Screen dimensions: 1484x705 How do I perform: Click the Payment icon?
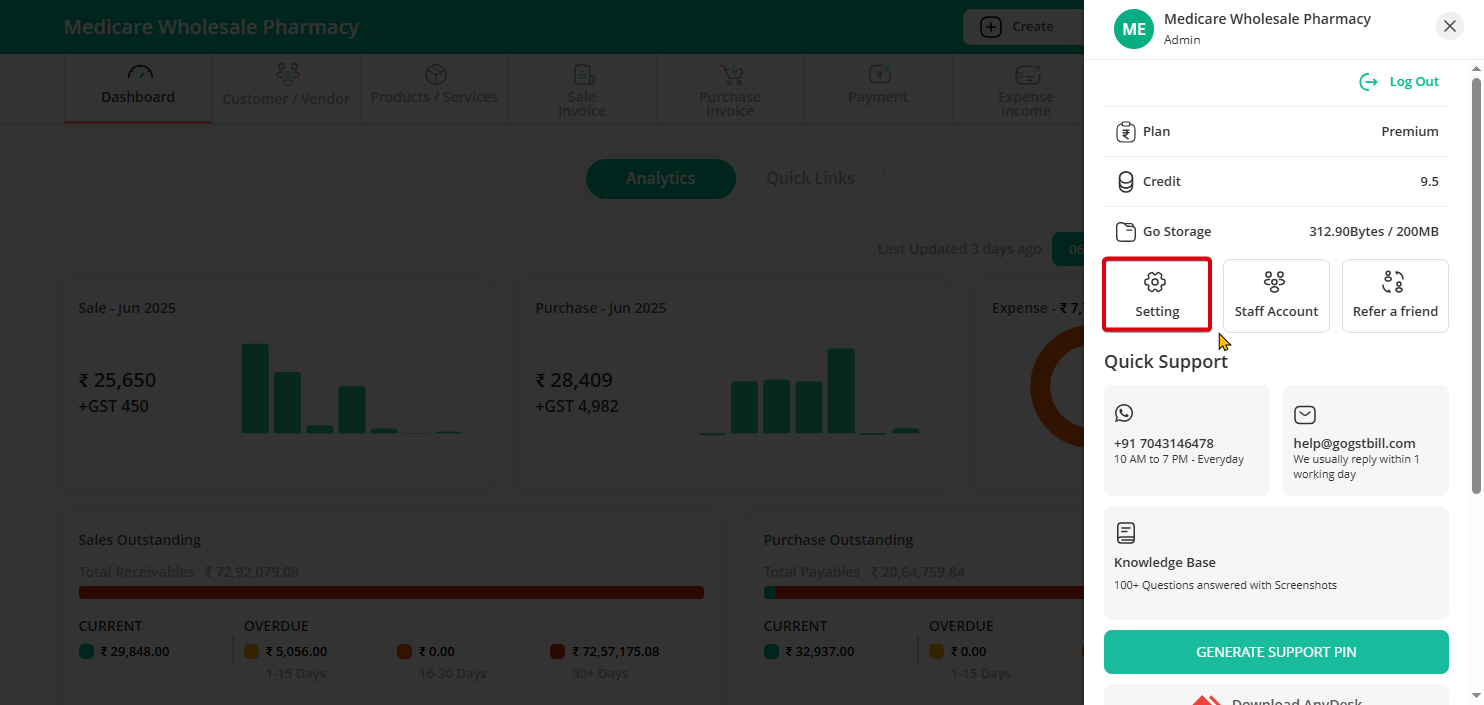[880, 74]
